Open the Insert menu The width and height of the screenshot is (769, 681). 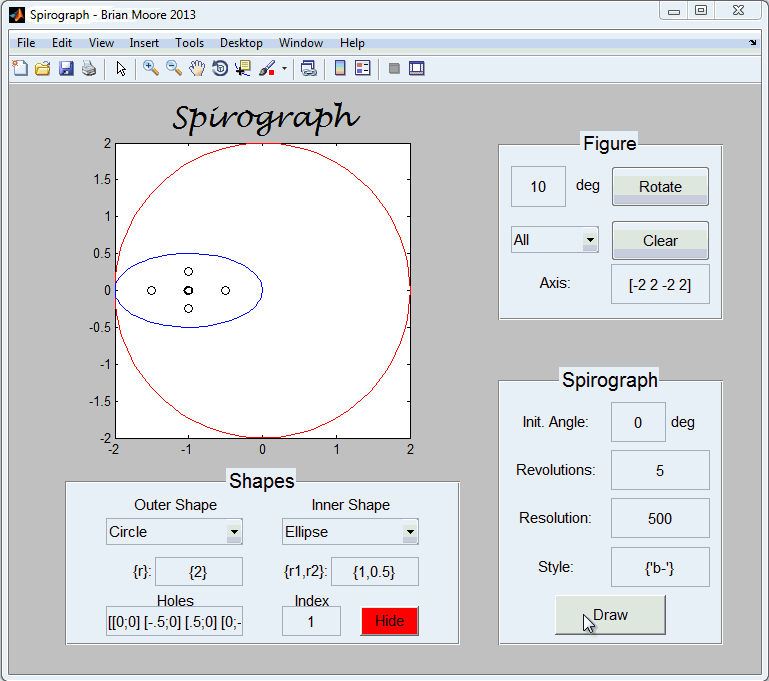click(144, 43)
